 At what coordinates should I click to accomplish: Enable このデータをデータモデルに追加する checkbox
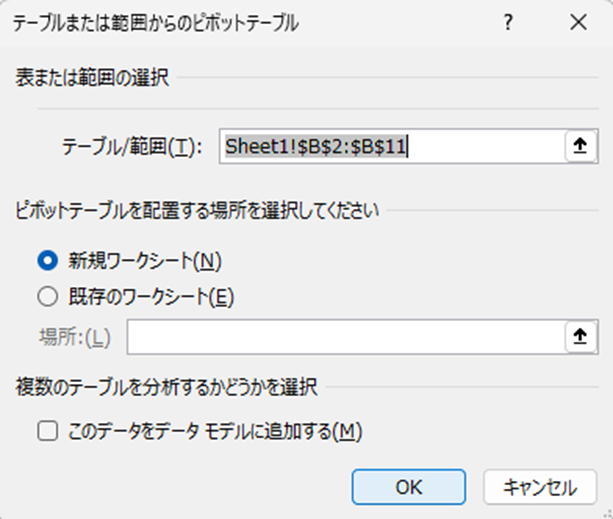coord(46,431)
